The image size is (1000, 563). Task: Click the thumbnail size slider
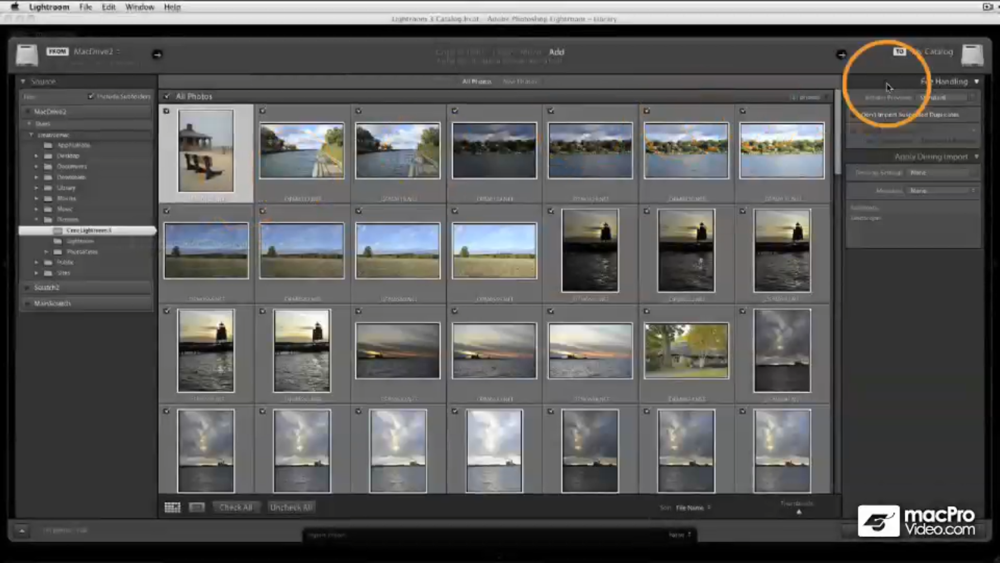pyautogui.click(x=799, y=511)
